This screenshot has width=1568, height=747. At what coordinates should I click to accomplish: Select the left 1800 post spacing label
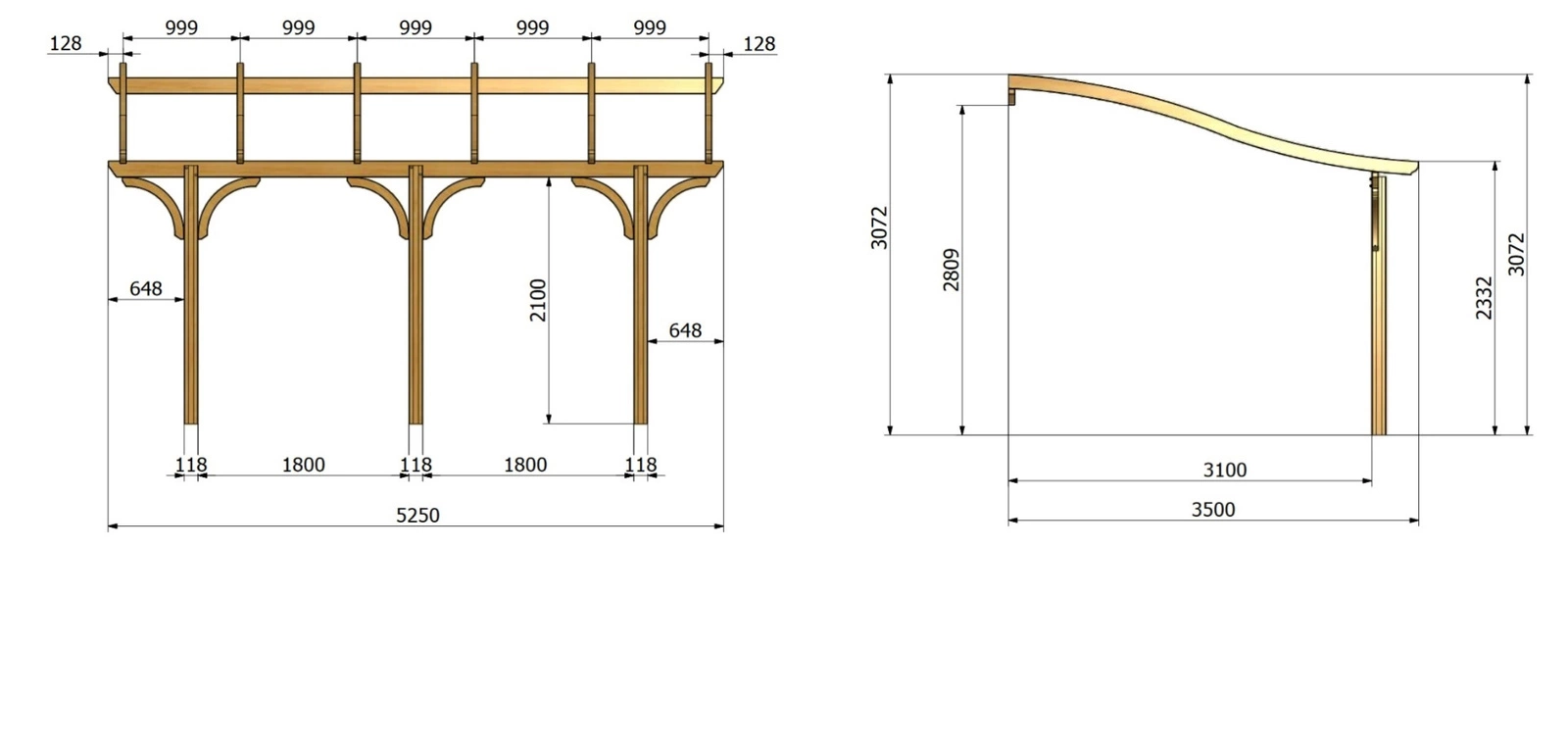(303, 465)
